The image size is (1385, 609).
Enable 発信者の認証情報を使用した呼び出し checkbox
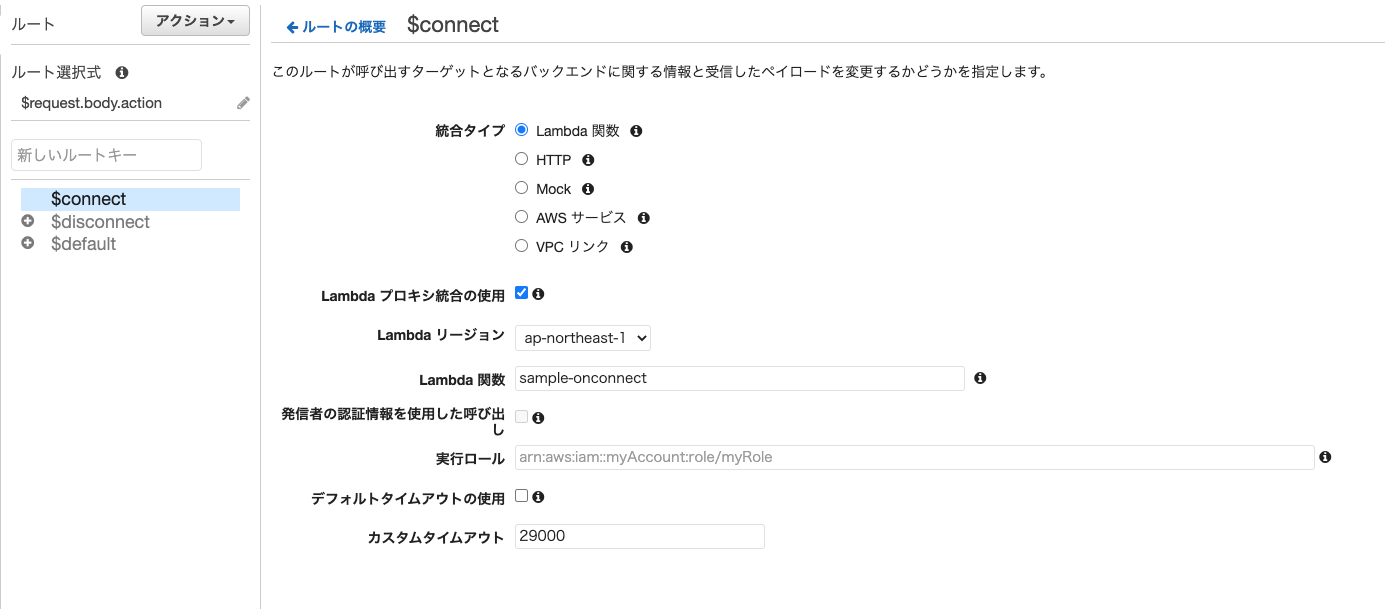tap(521, 416)
